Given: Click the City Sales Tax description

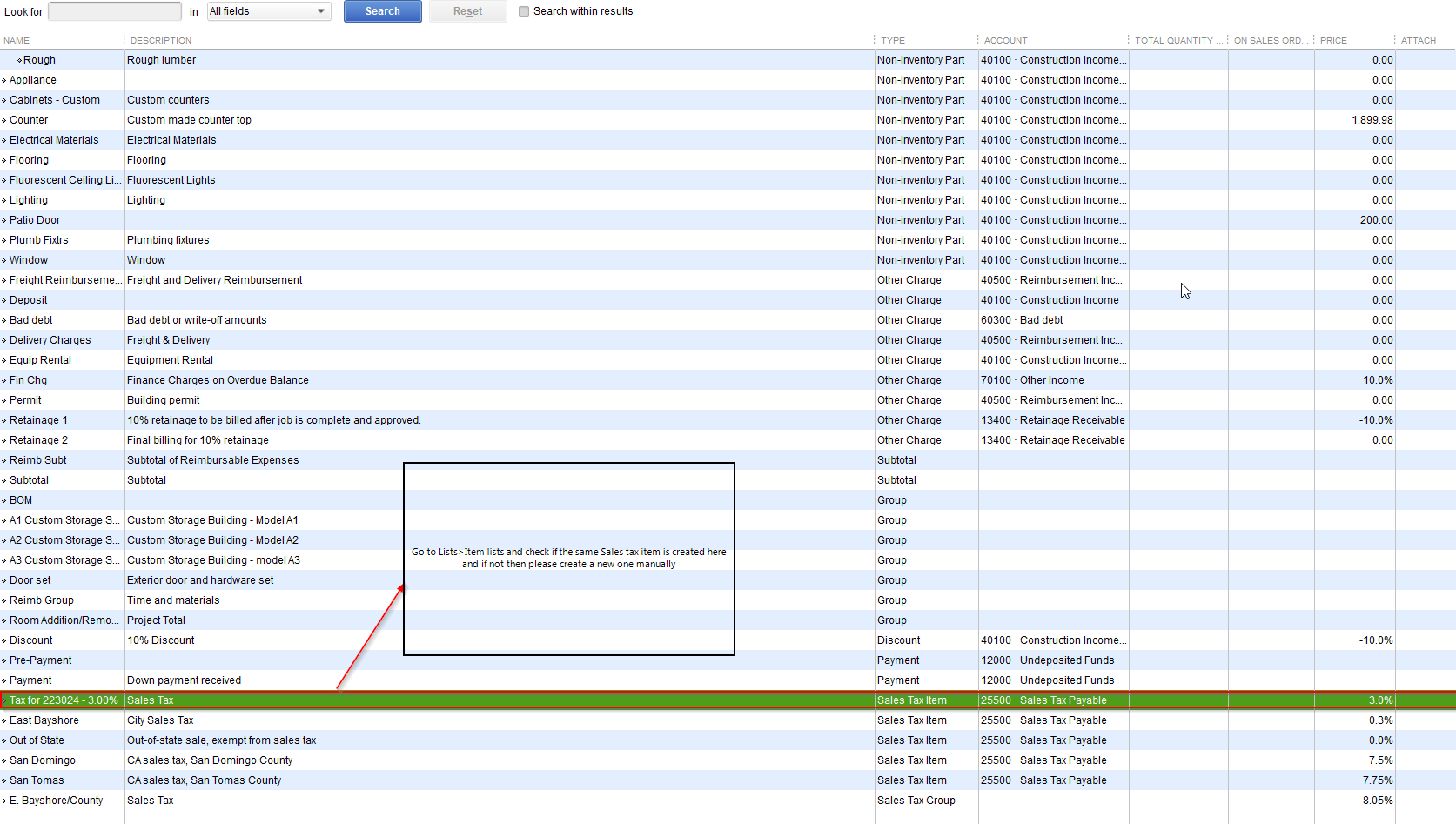Looking at the screenshot, I should [x=160, y=720].
